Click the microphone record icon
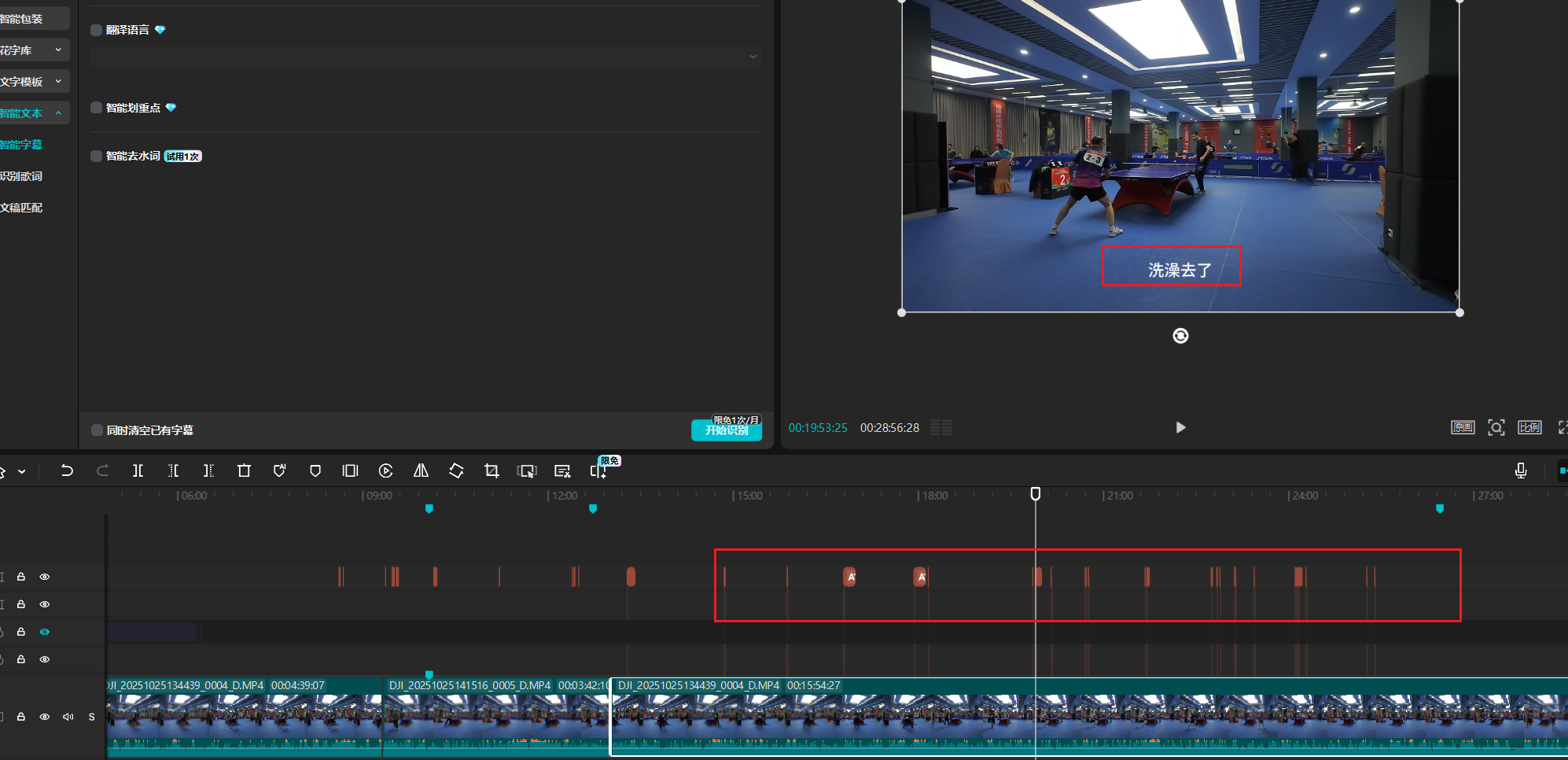The height and width of the screenshot is (760, 1568). point(1520,470)
